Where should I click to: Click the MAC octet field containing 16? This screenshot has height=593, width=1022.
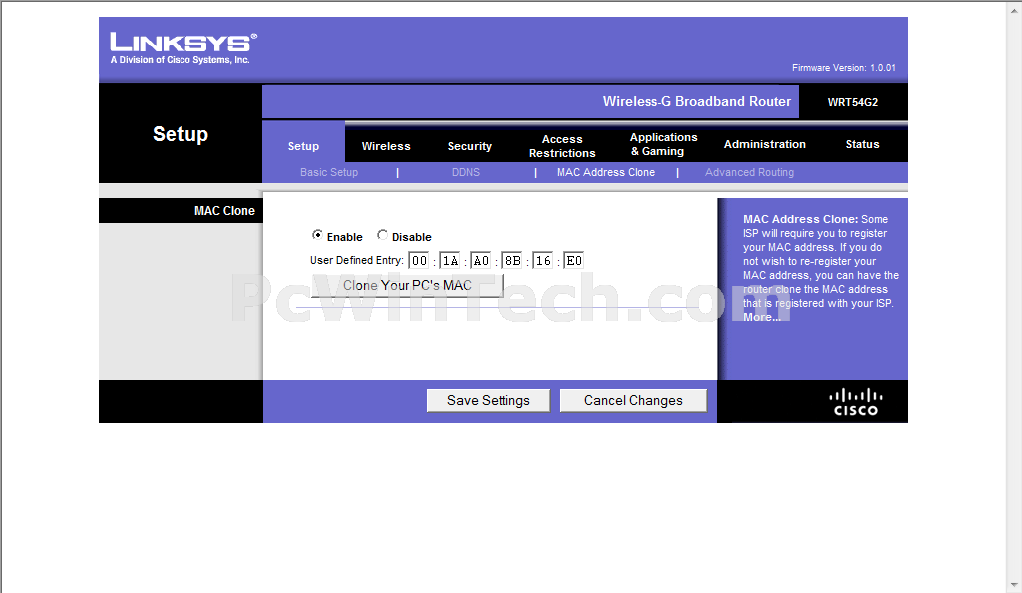point(543,261)
